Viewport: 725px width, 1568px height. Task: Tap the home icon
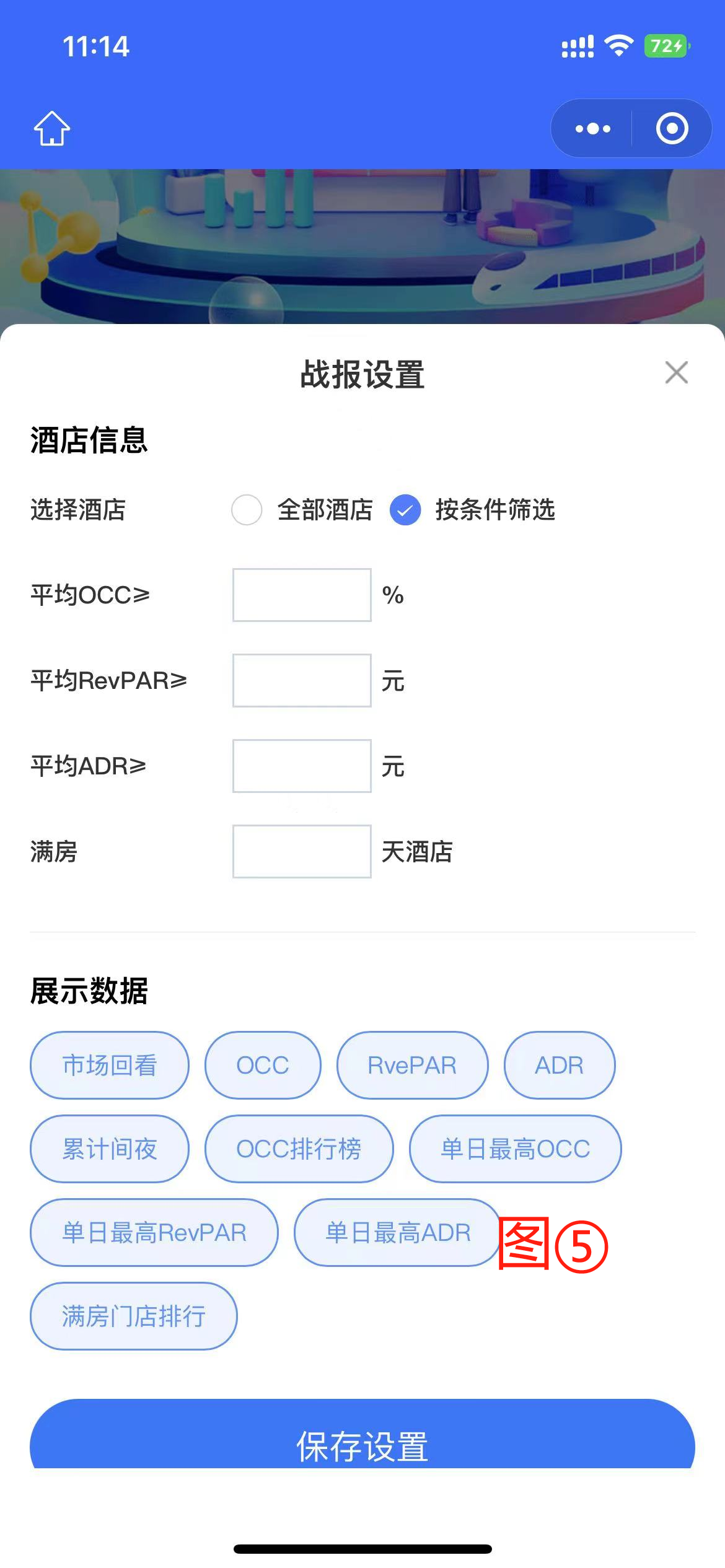tap(52, 128)
